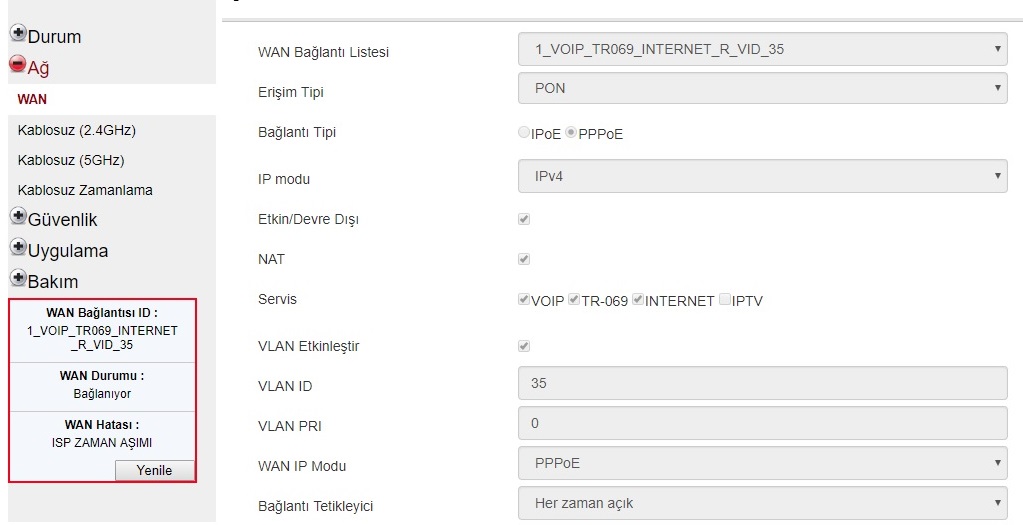The height and width of the screenshot is (525, 1023).
Task: Expand Güvenlik section plus icon
Action: (x=18, y=217)
